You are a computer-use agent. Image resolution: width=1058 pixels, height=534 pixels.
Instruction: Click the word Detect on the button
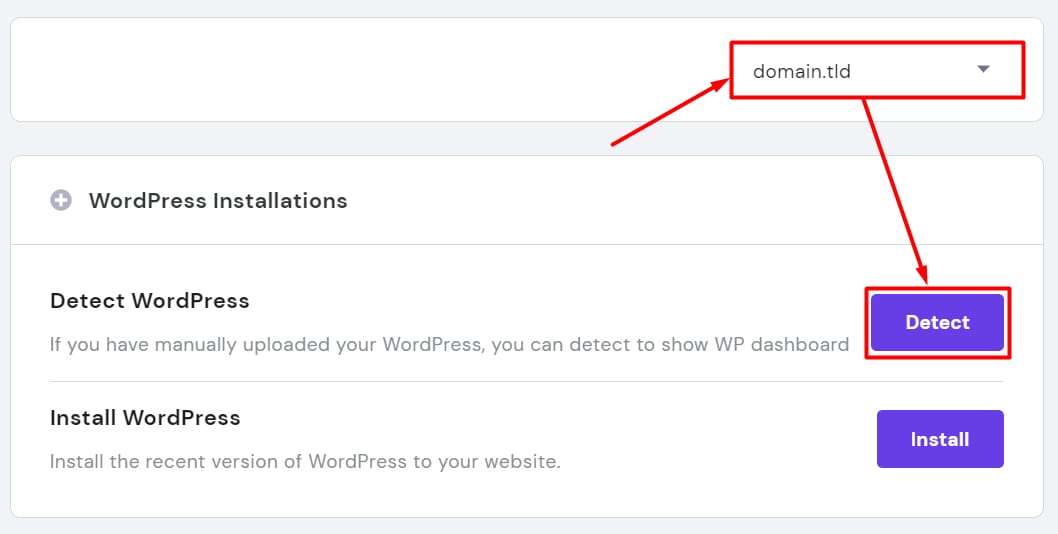point(937,322)
